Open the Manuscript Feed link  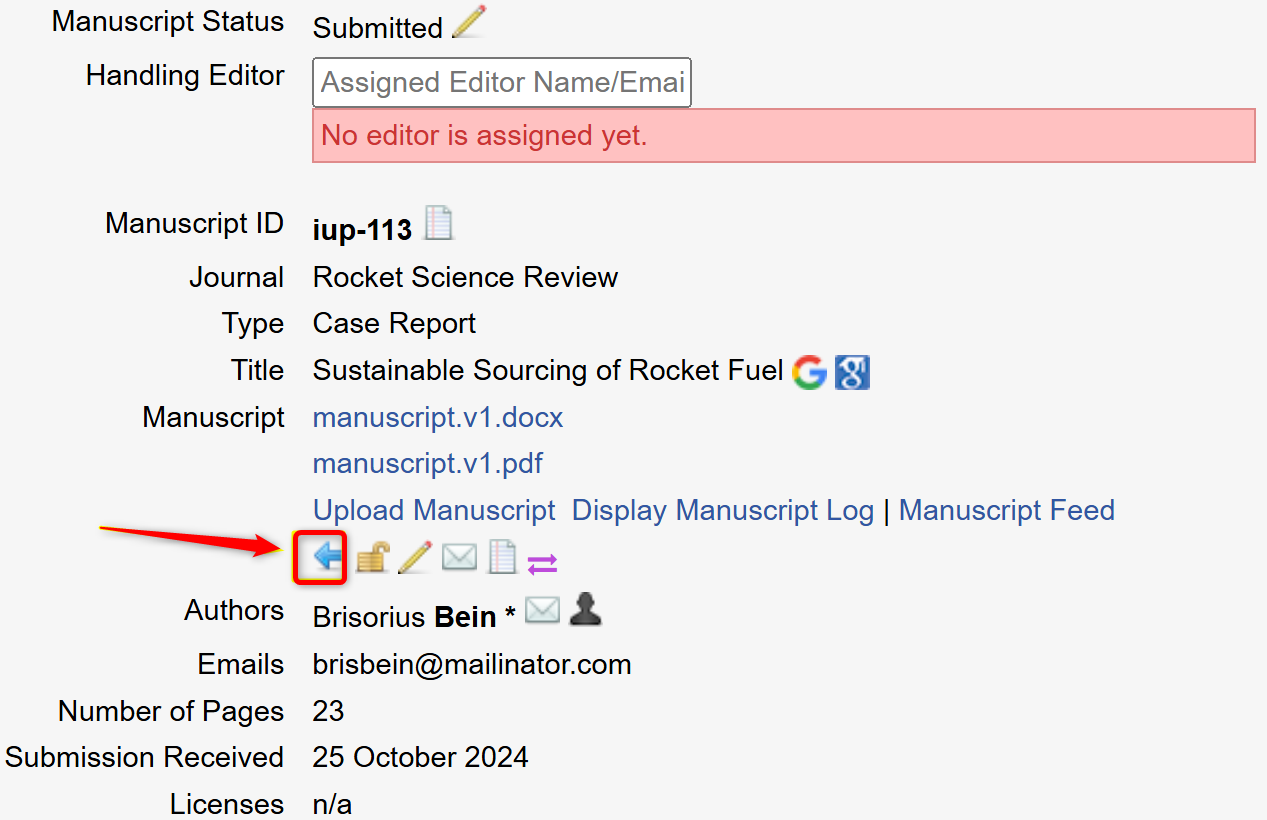point(1007,510)
